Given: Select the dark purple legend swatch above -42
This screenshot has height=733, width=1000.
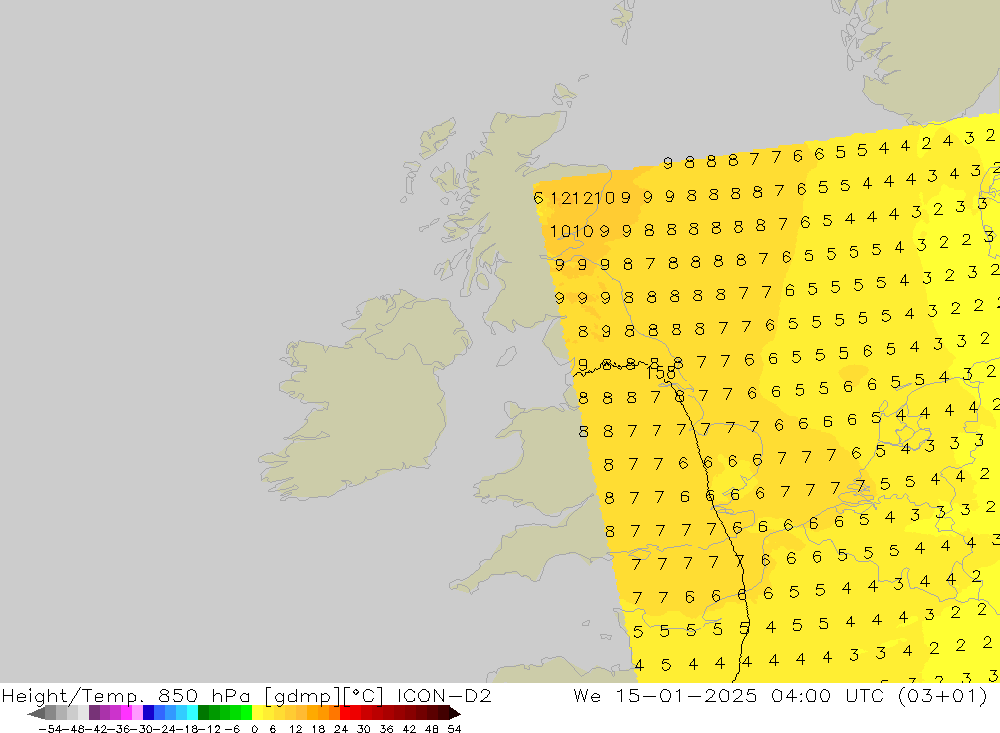Looking at the screenshot, I should point(94,713).
